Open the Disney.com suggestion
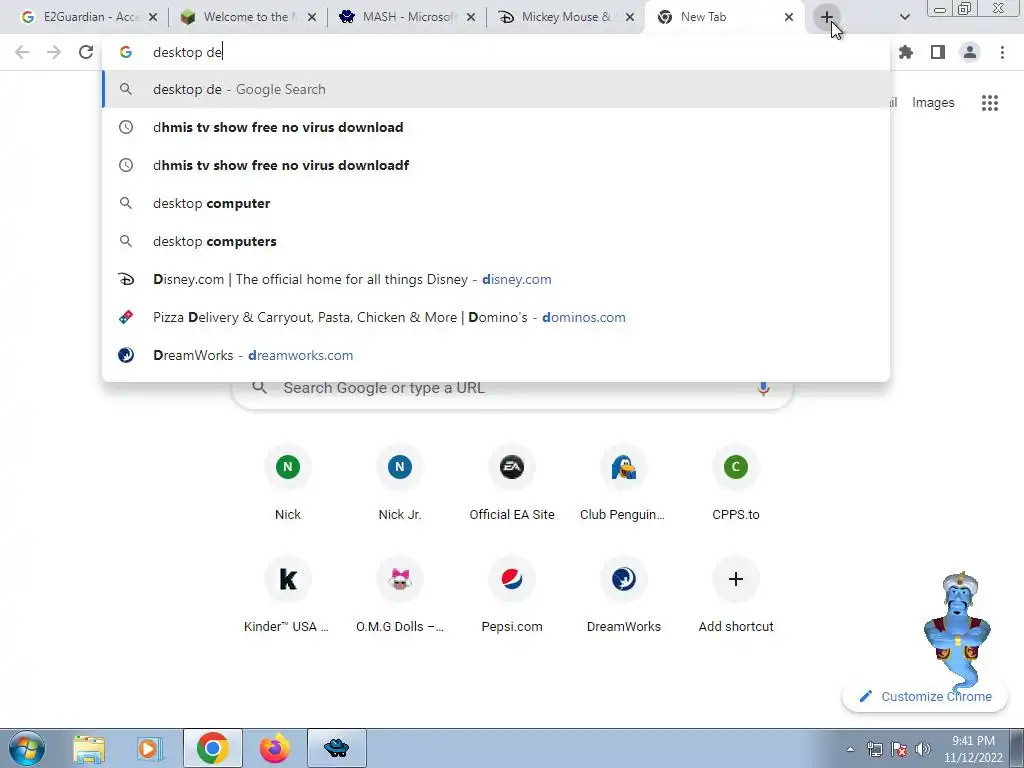 click(x=496, y=279)
